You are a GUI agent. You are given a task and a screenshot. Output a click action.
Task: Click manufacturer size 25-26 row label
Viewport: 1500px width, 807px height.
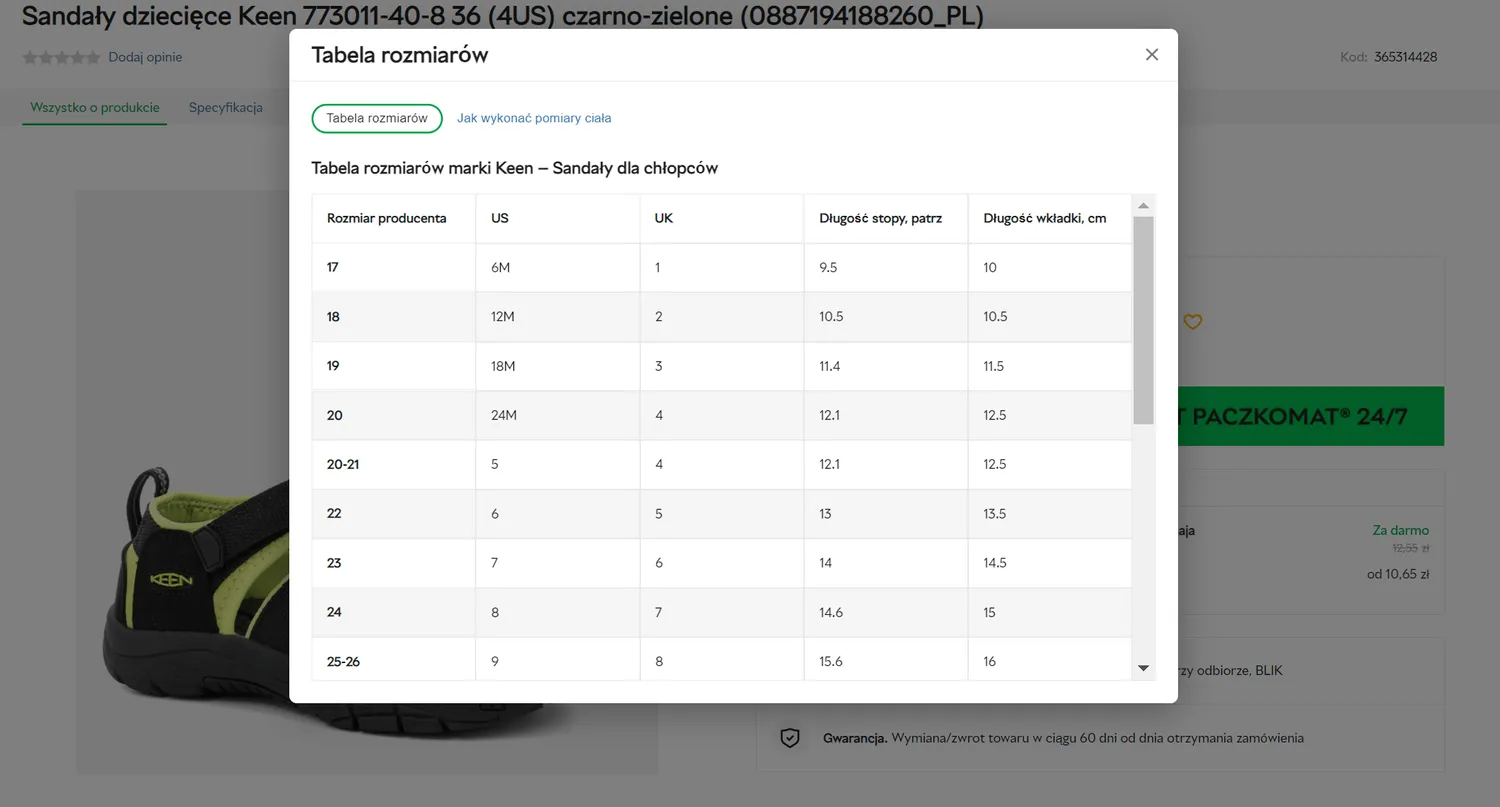343,661
